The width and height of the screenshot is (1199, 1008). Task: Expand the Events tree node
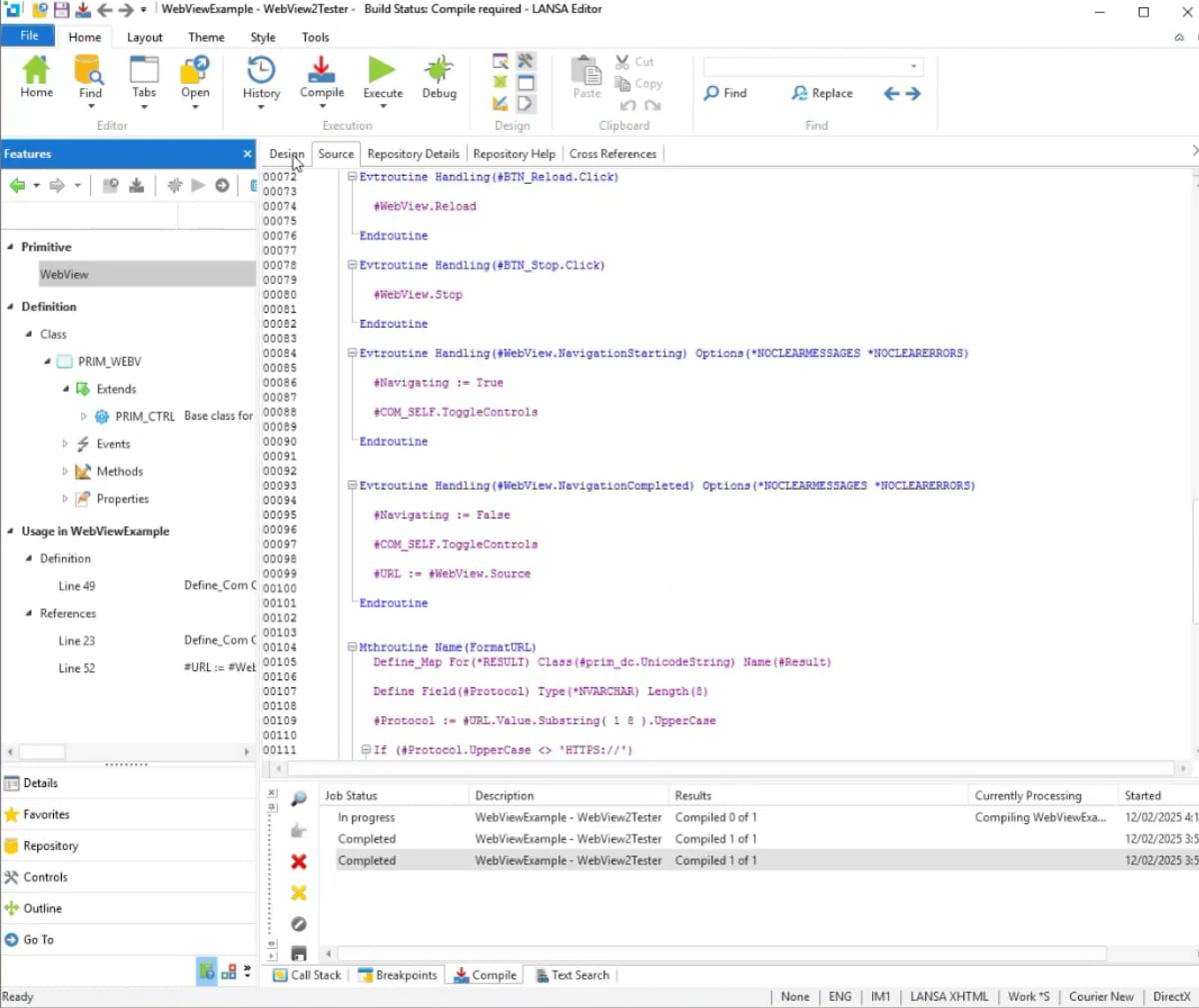[x=65, y=444]
